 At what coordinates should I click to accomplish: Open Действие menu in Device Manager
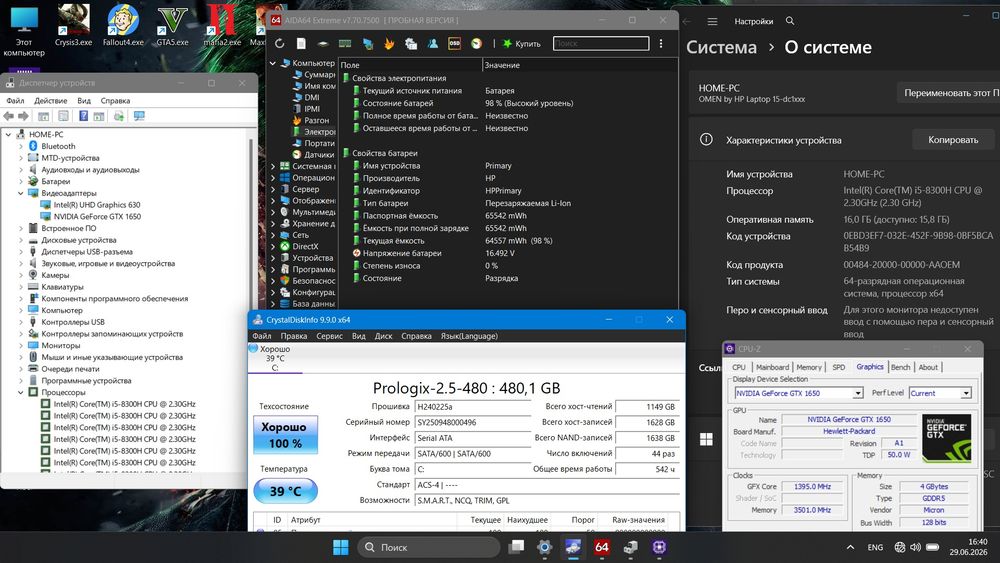[x=50, y=101]
